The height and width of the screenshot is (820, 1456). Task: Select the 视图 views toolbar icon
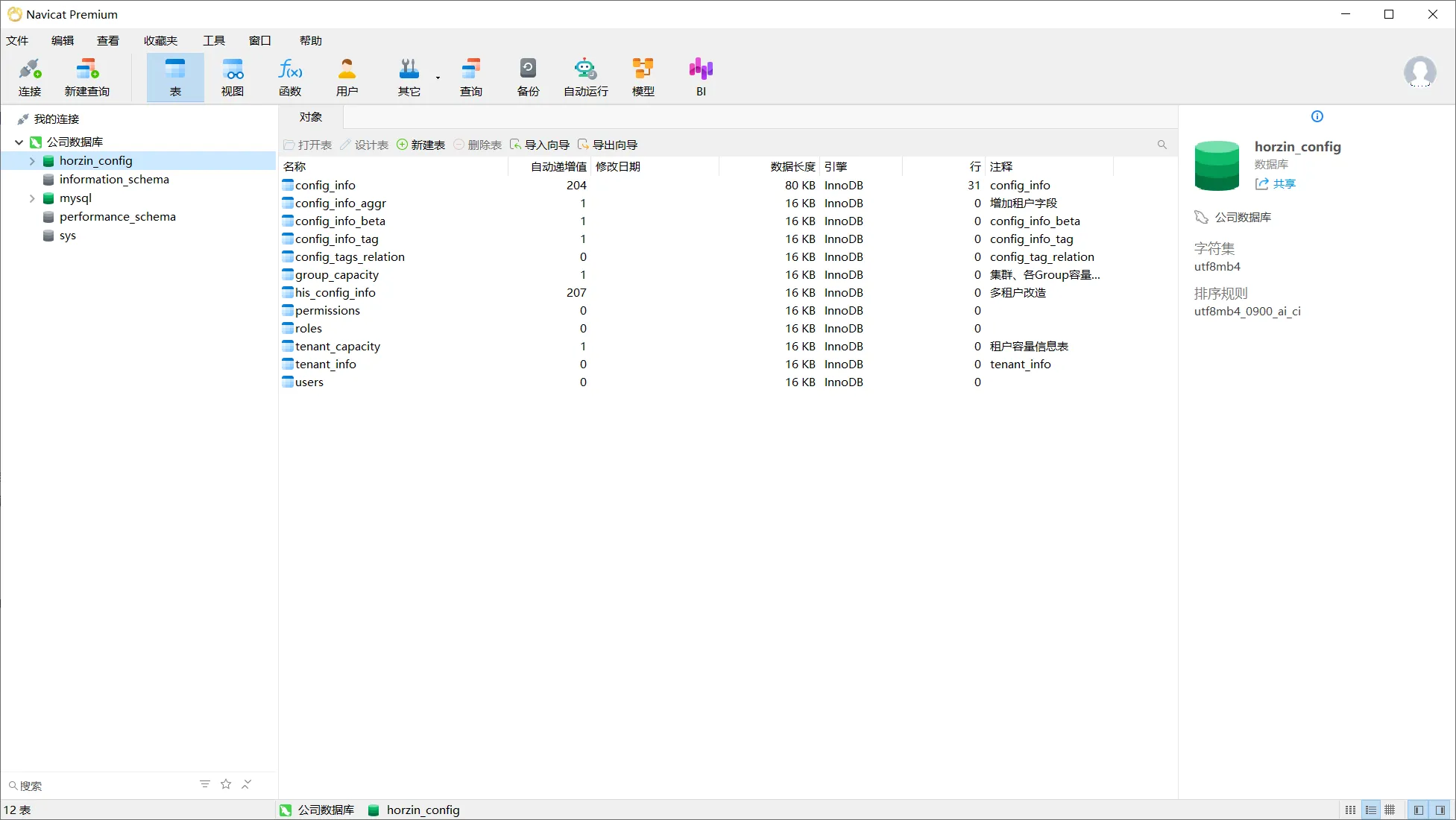tap(233, 78)
